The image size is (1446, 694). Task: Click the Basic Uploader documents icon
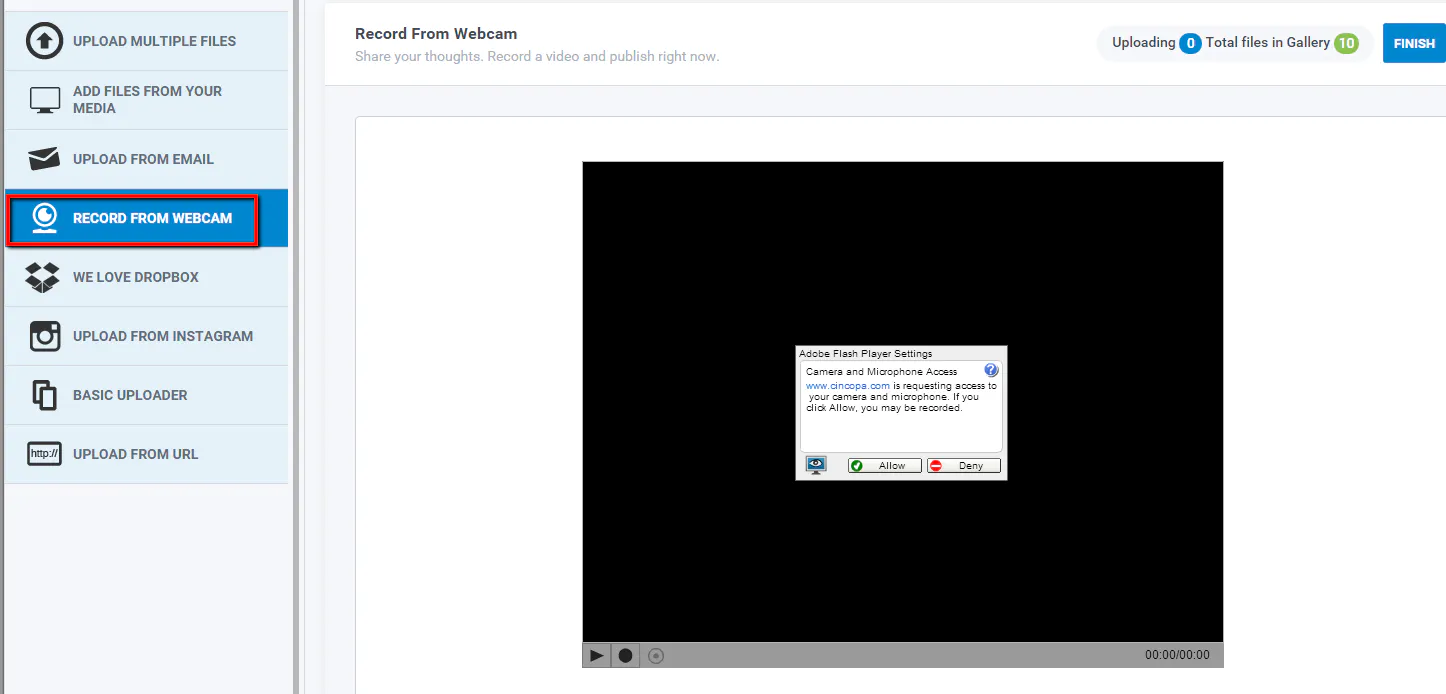(44, 395)
